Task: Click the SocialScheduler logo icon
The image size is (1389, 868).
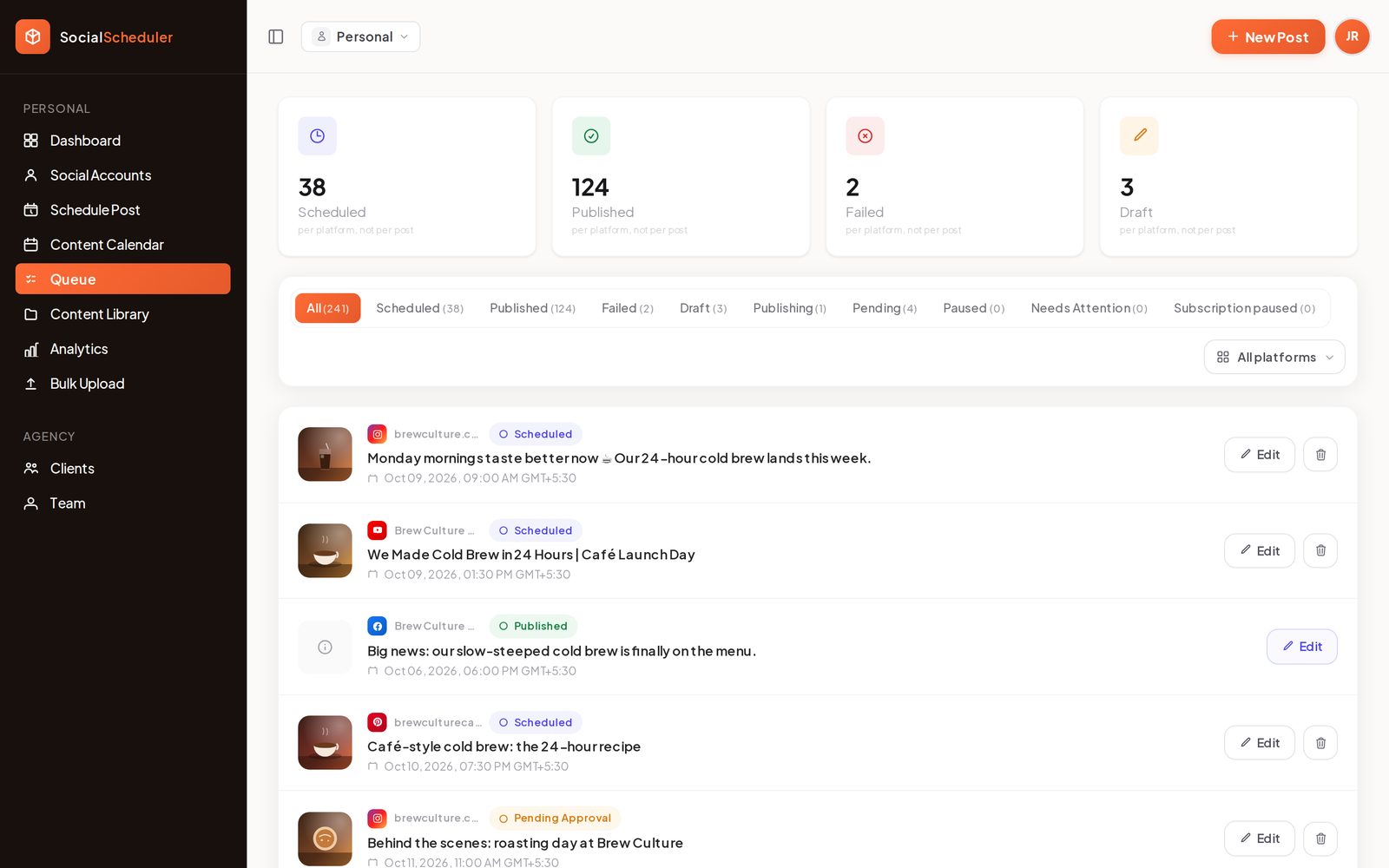Action: [33, 36]
